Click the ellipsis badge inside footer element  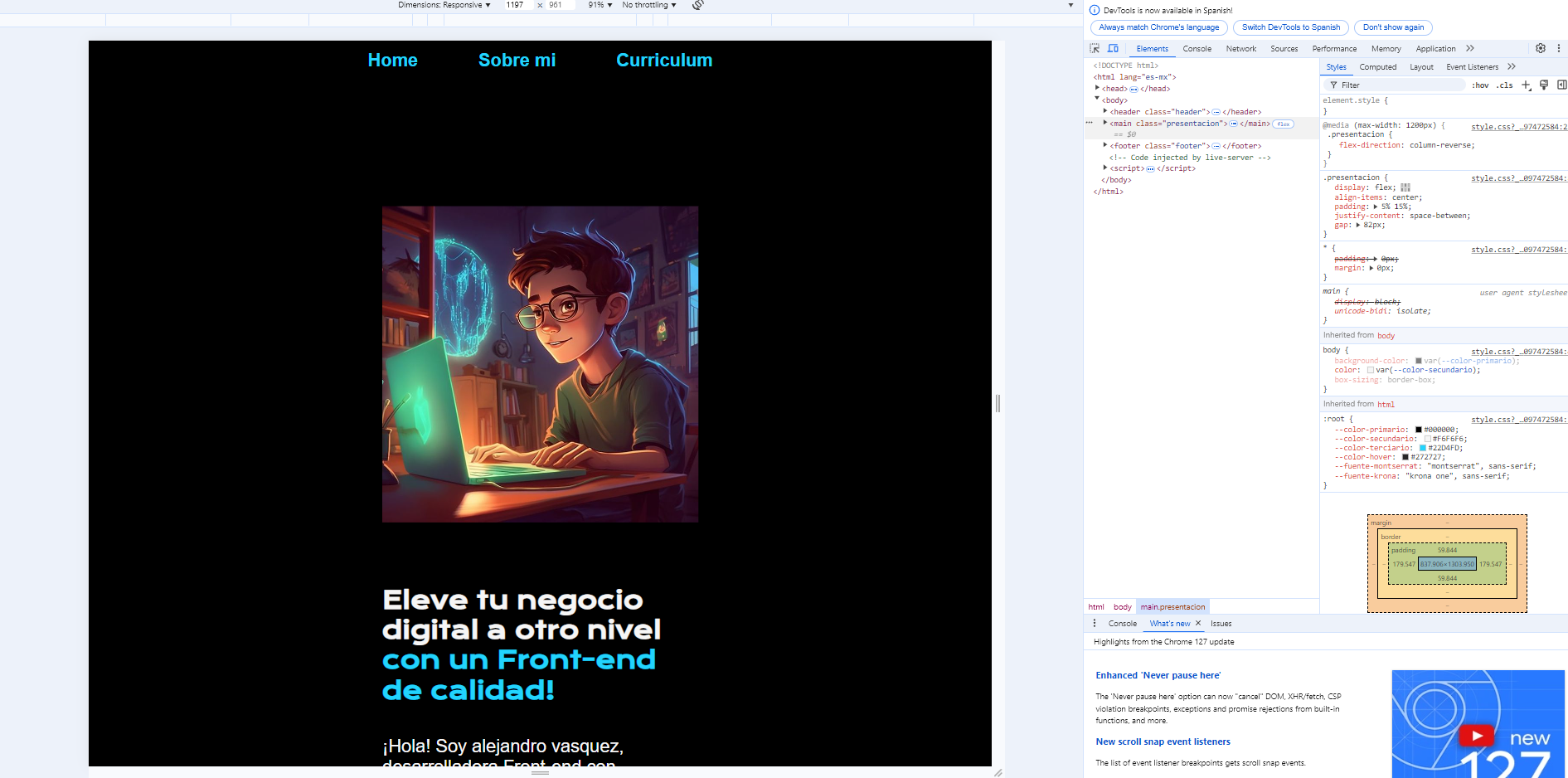pyautogui.click(x=1216, y=146)
